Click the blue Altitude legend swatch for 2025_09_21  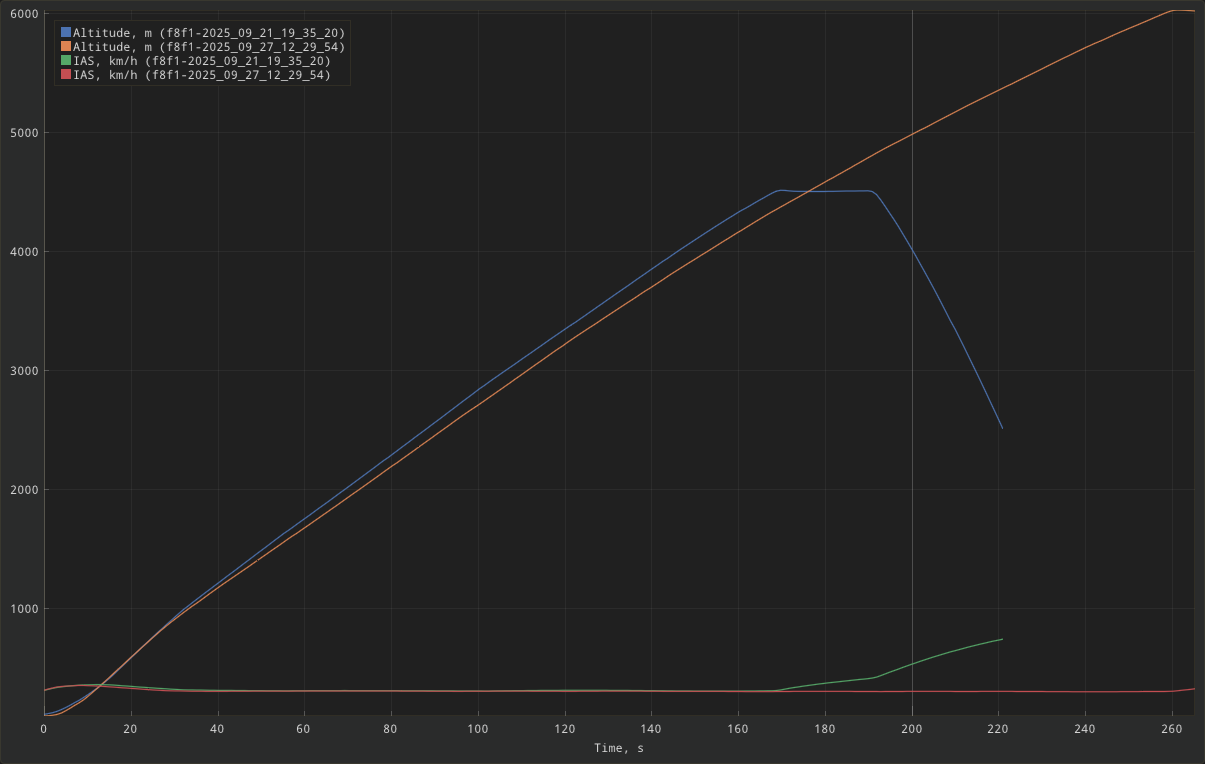[x=66, y=33]
